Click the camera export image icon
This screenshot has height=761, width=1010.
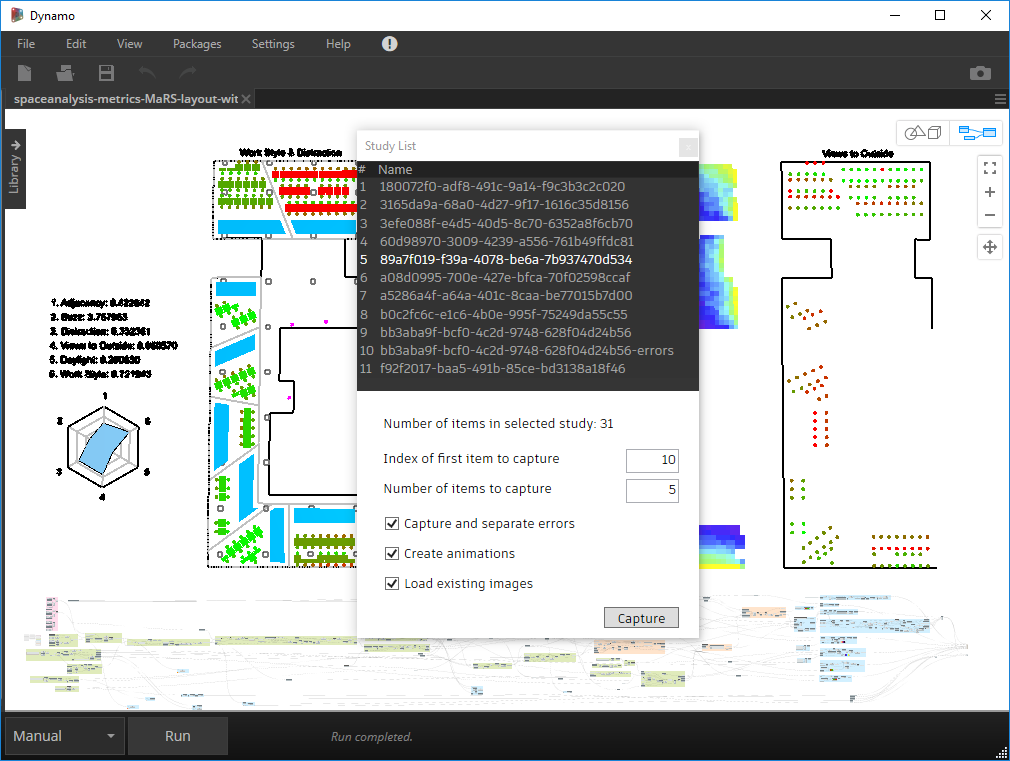coord(980,73)
